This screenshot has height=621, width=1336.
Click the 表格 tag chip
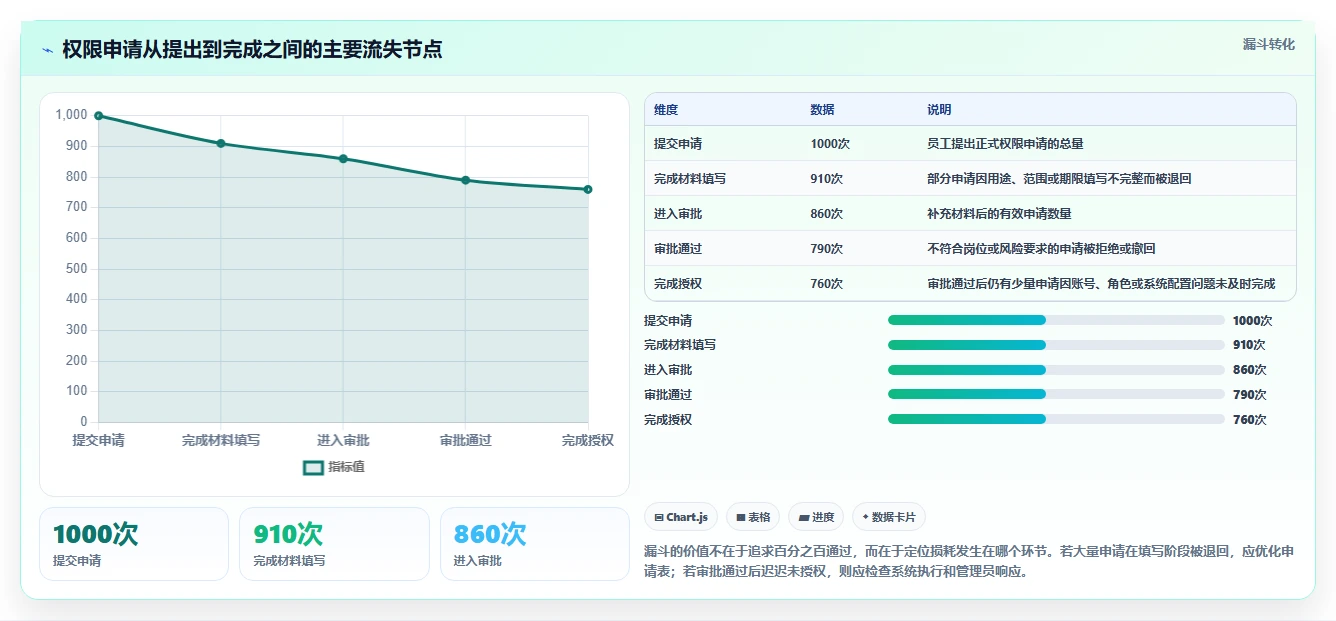752,517
